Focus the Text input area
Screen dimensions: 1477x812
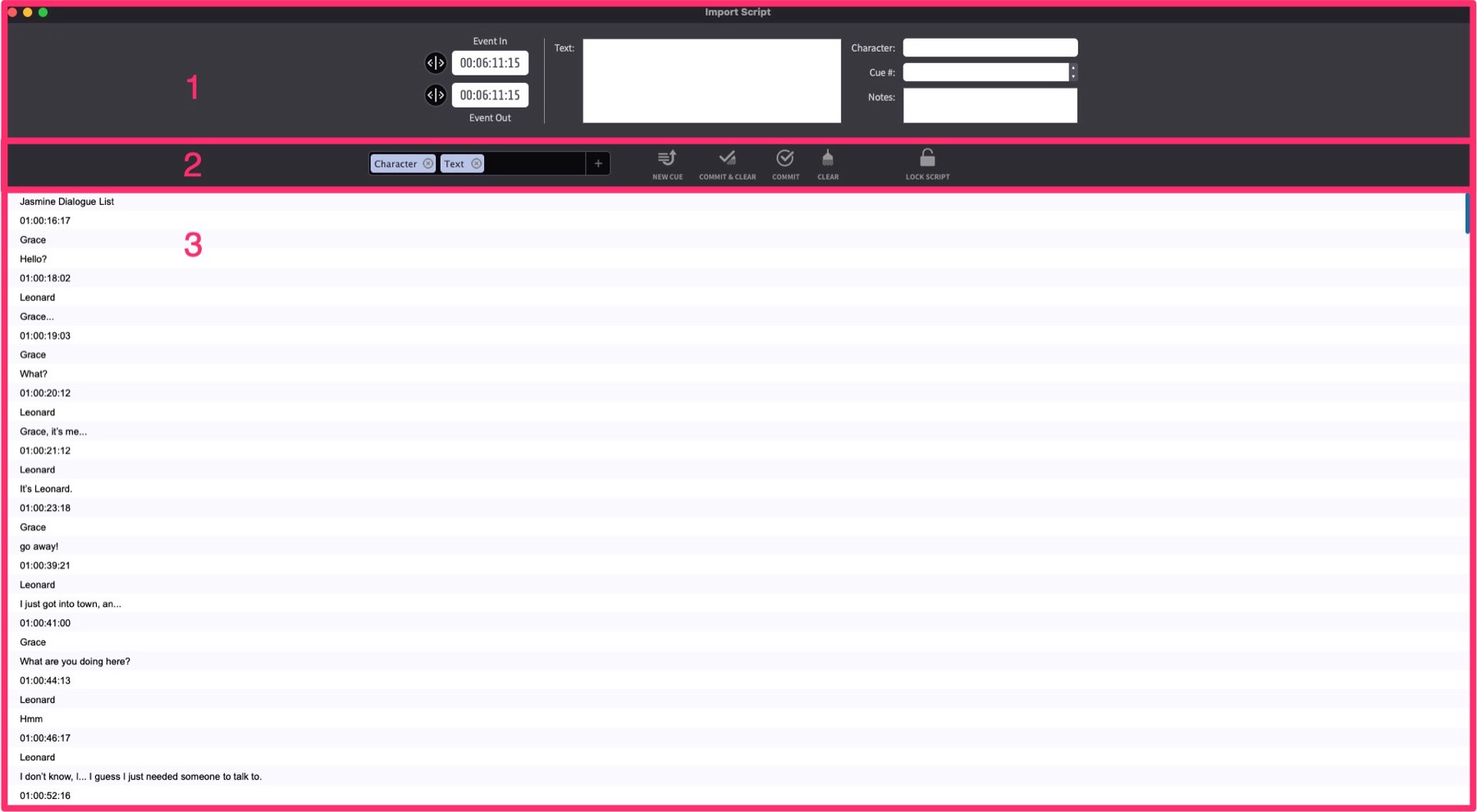pyautogui.click(x=711, y=80)
